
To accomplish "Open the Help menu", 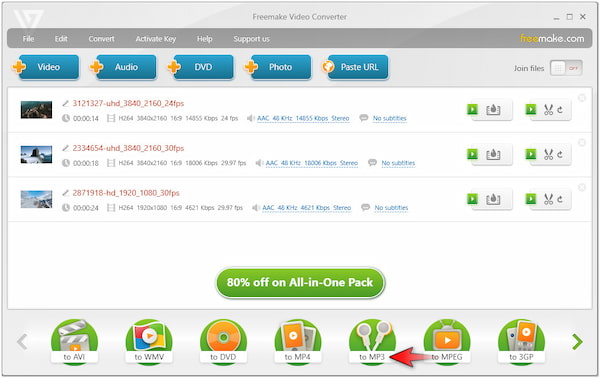I will pos(205,39).
